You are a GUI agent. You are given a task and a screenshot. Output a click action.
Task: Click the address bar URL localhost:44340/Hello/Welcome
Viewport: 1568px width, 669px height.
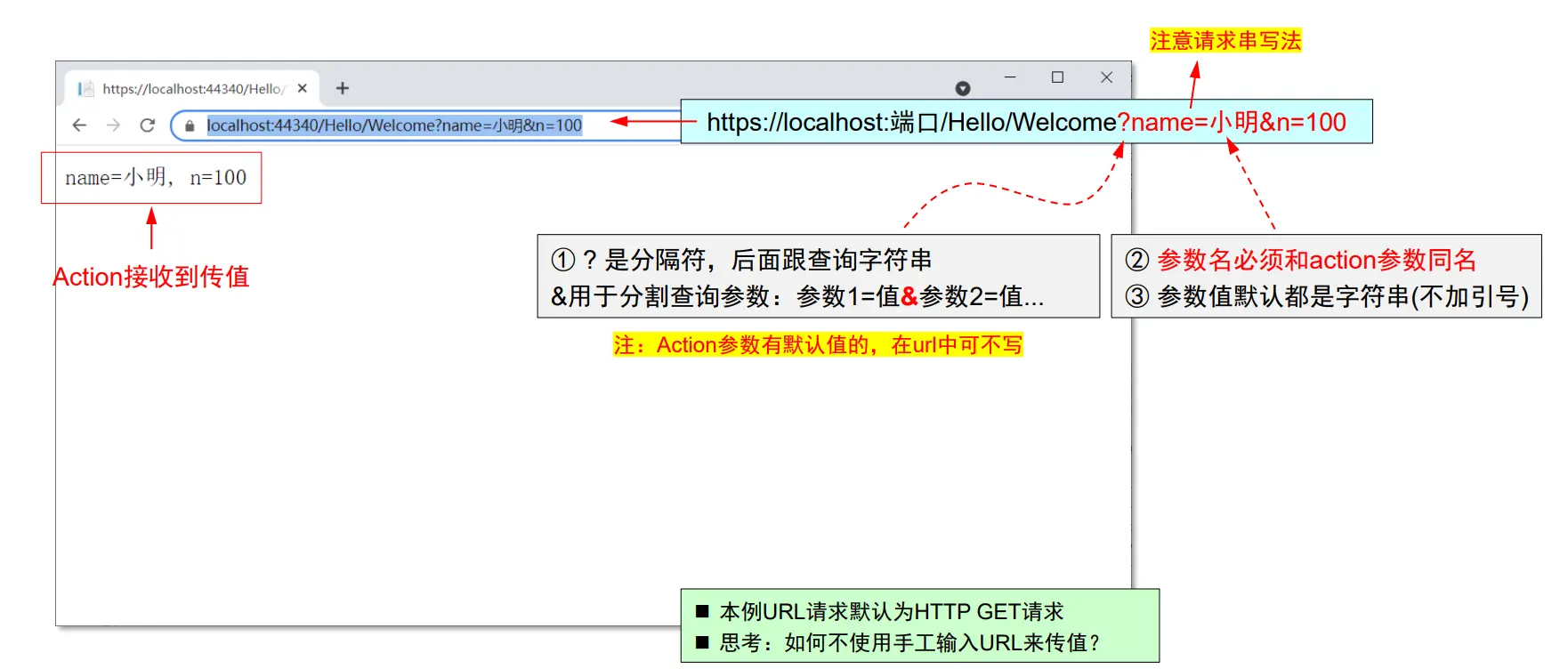click(394, 125)
